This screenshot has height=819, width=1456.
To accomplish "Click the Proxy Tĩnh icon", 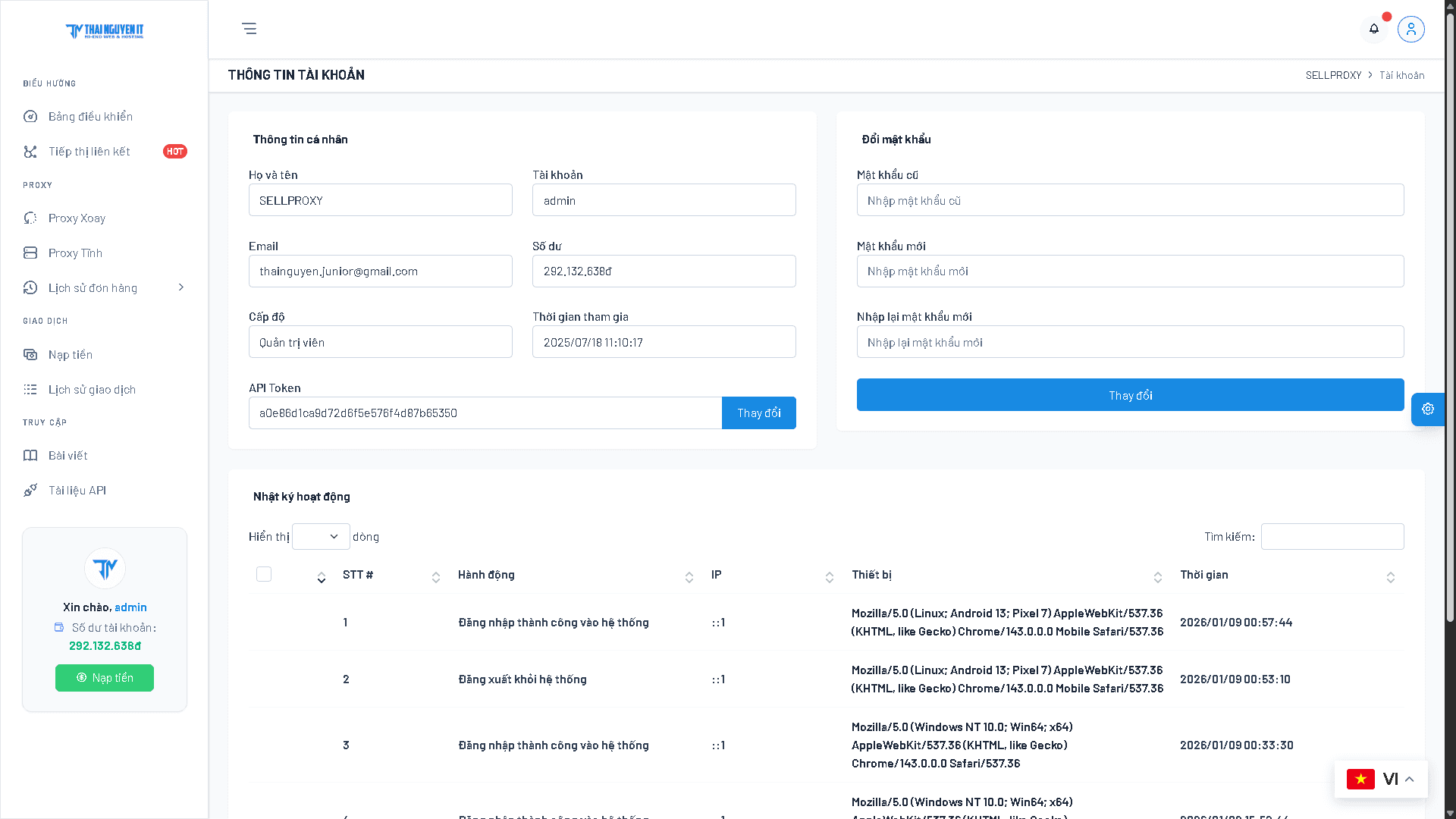I will [30, 253].
